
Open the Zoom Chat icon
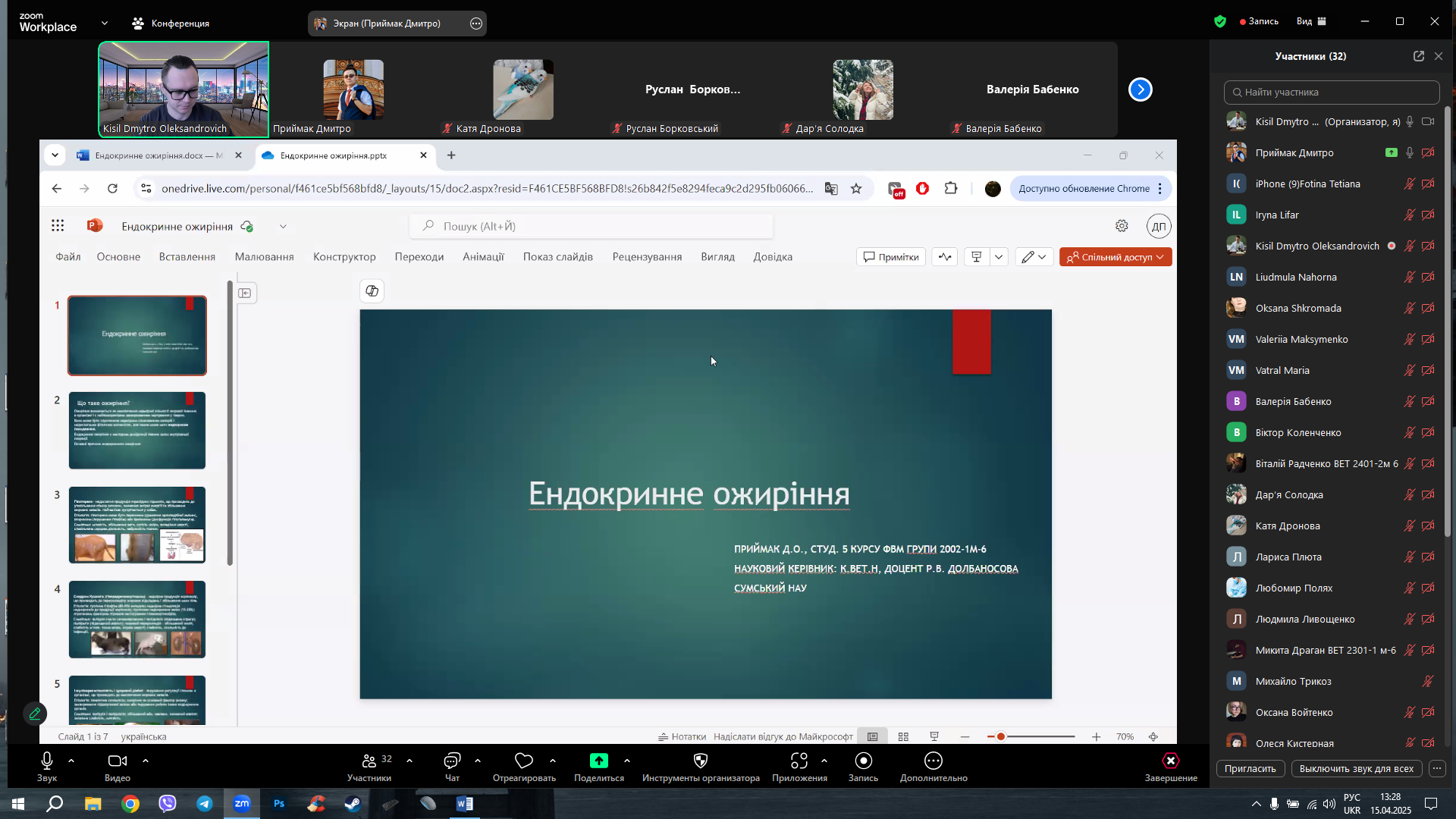452,761
